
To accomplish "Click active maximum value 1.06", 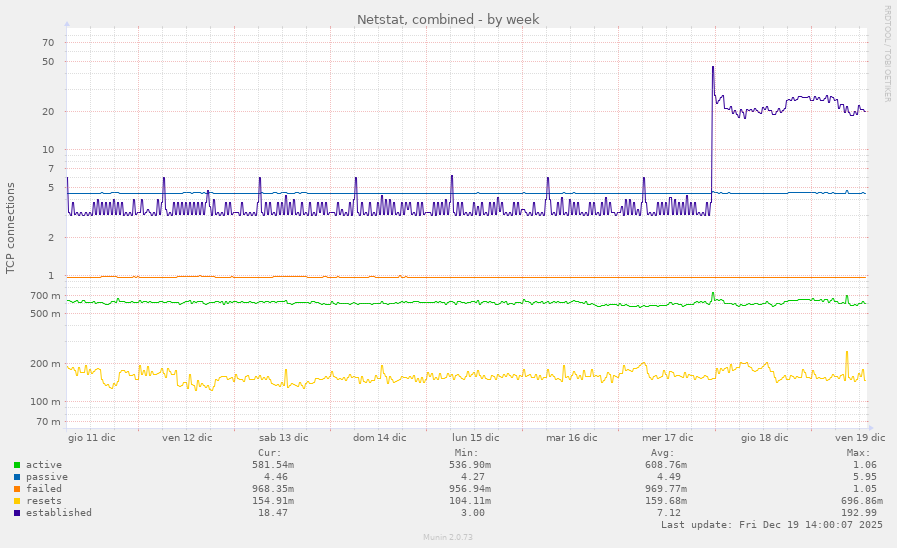I will point(865,465).
